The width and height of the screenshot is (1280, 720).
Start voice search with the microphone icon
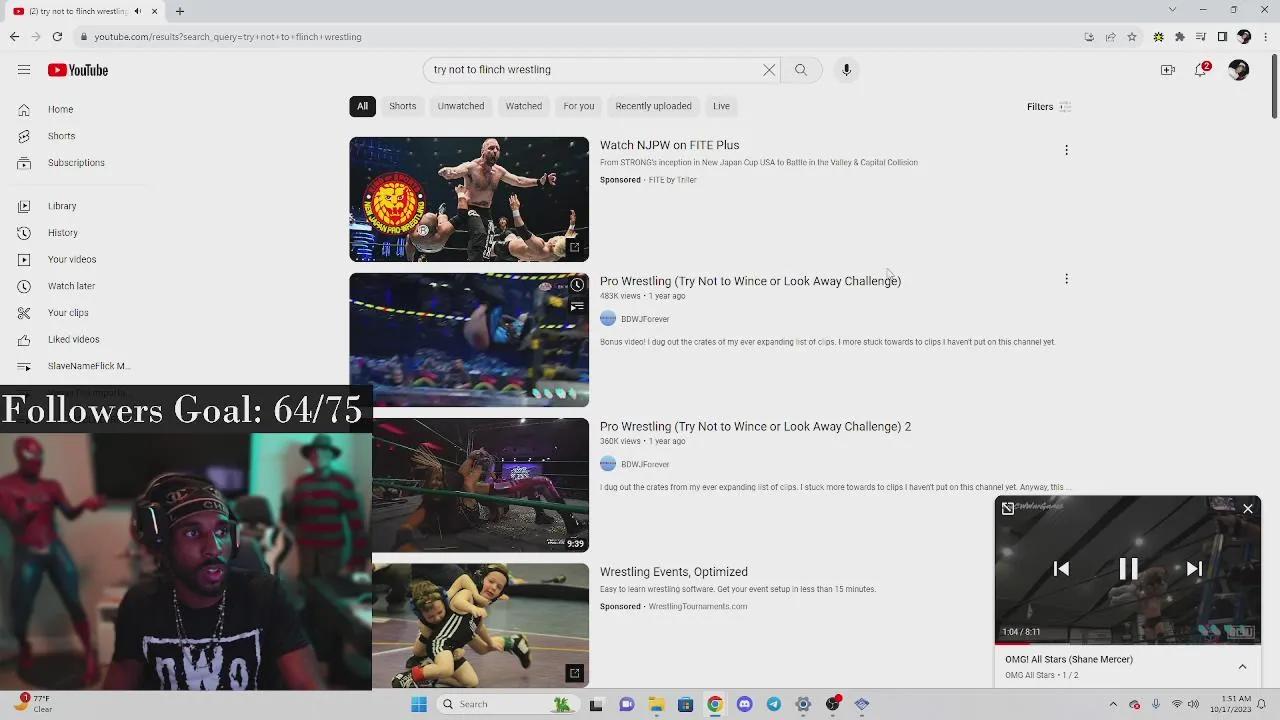(x=846, y=70)
